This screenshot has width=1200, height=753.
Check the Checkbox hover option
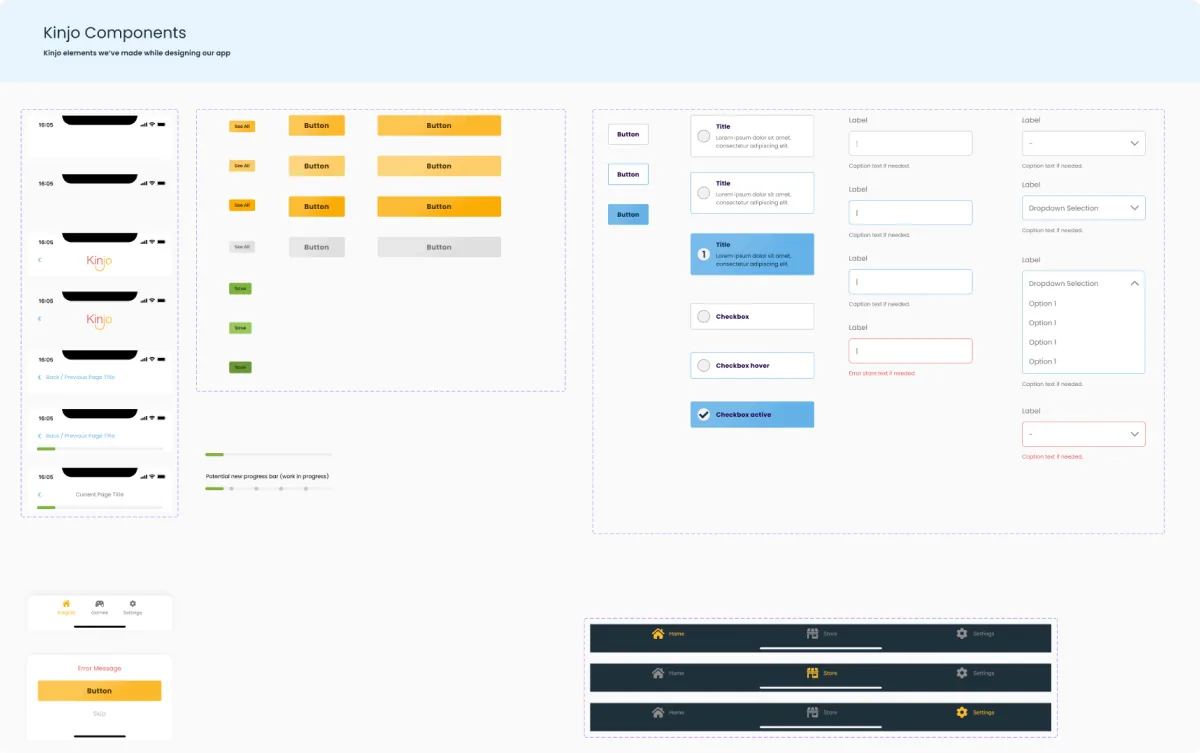tap(704, 365)
